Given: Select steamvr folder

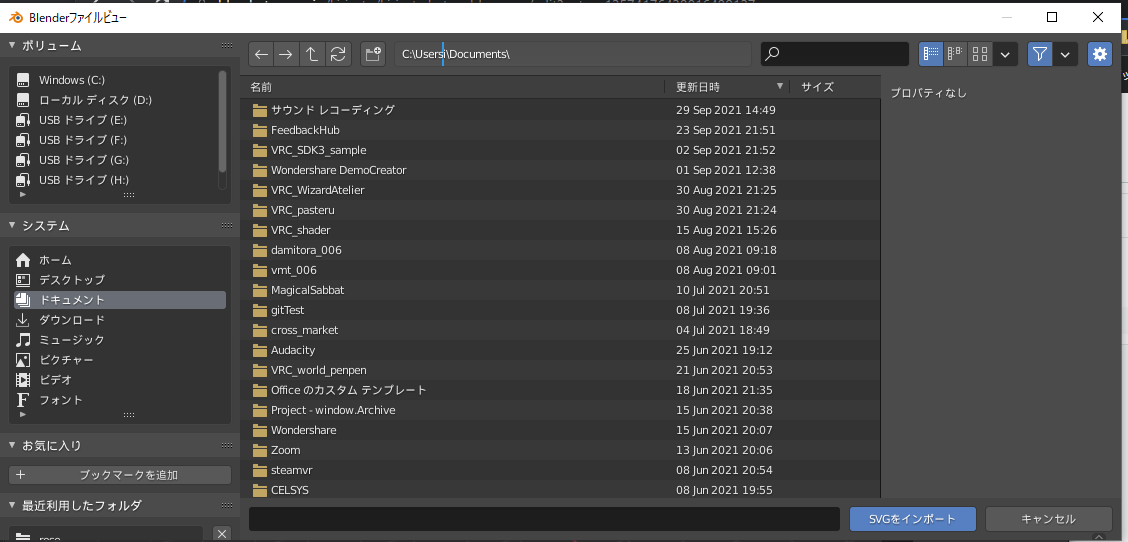Looking at the screenshot, I should pyautogui.click(x=560, y=470).
